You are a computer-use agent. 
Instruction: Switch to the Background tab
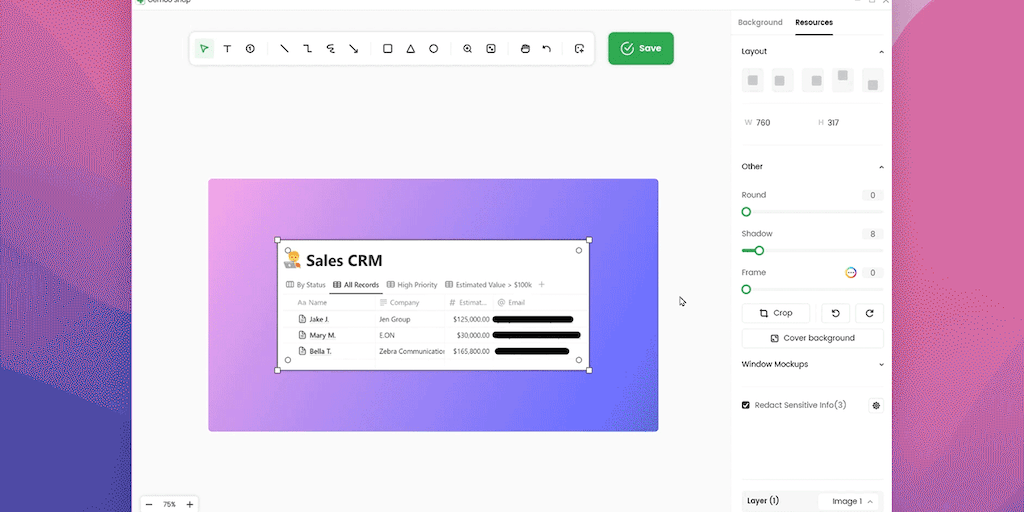pos(760,22)
